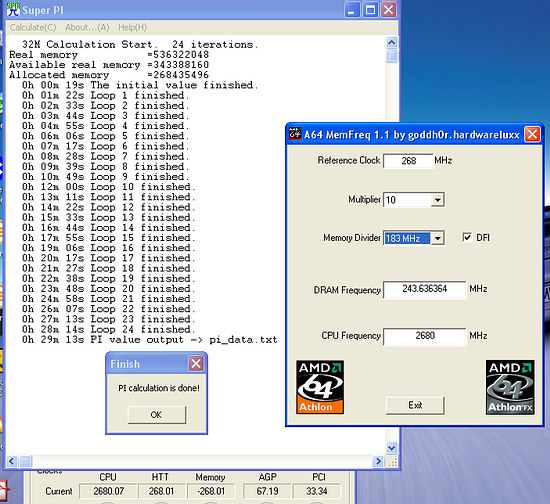The image size is (550, 504).
Task: Expand the Memory Divider dropdown
Action: 437,238
